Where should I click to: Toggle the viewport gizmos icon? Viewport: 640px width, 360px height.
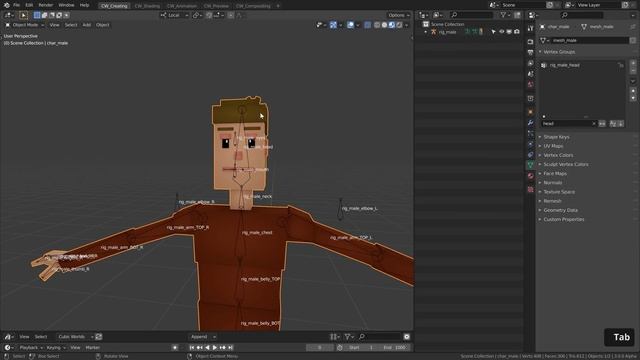333,25
